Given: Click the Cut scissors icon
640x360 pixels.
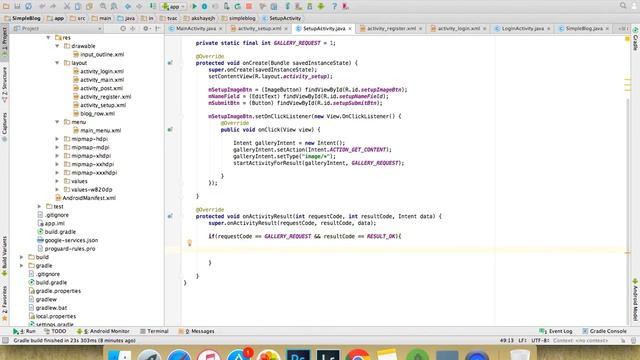Looking at the screenshot, I should 67,6.
